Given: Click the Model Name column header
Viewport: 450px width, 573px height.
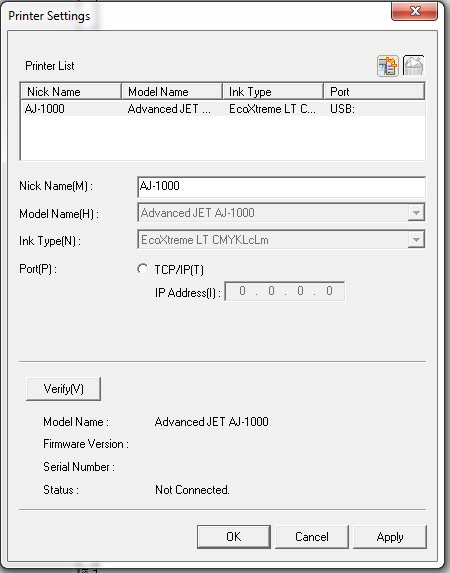Looking at the screenshot, I should 172,91.
